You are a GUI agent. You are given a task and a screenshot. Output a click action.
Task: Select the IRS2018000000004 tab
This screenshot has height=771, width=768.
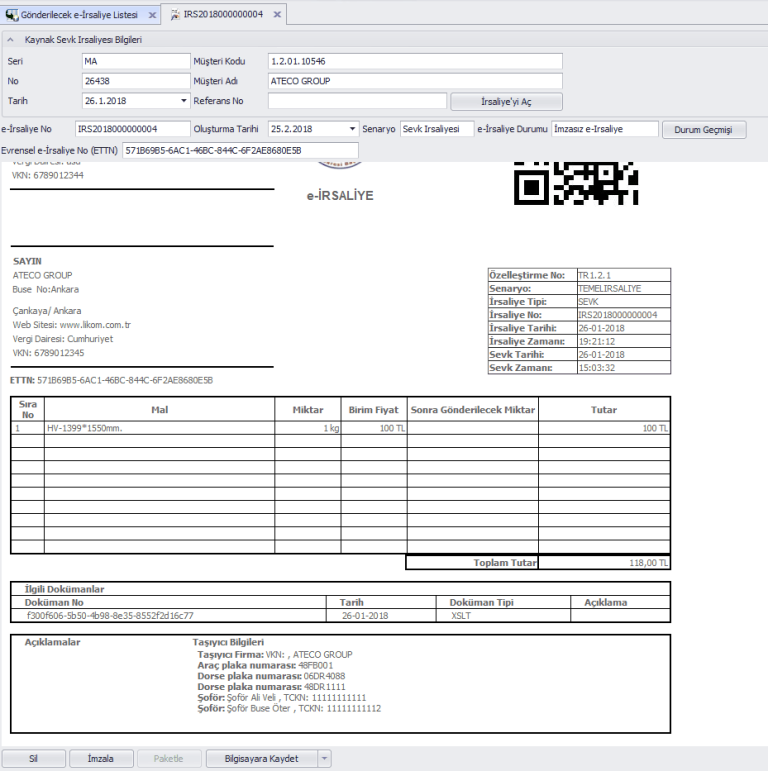(226, 15)
